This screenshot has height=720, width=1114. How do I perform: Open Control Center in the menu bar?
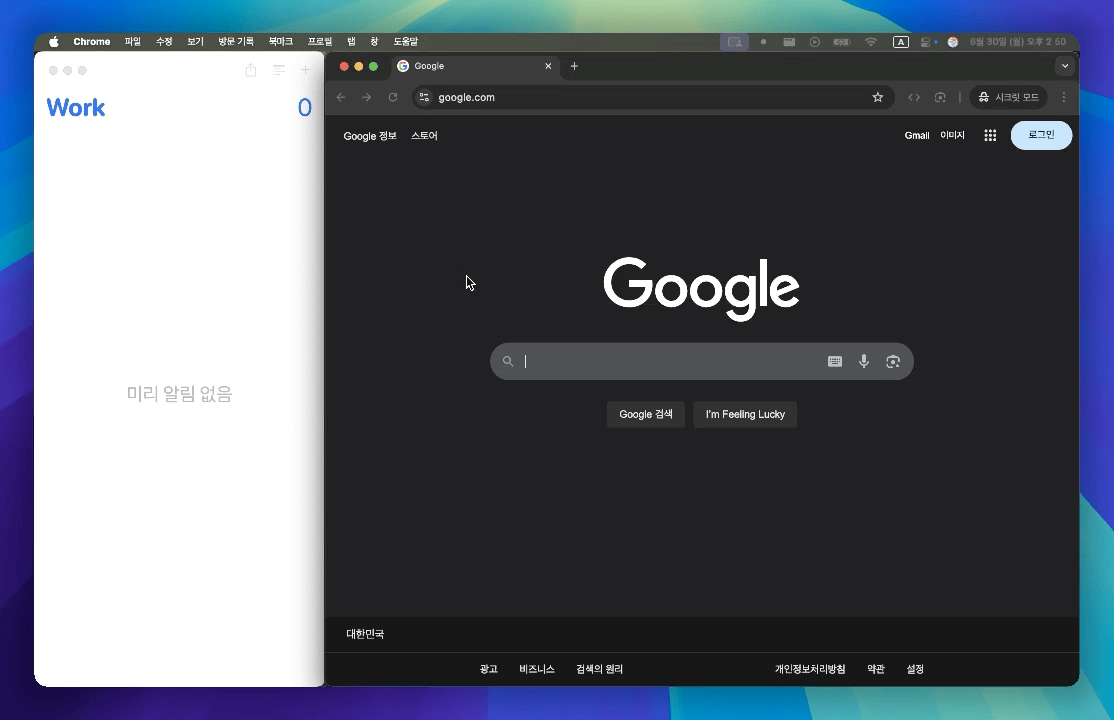click(927, 42)
